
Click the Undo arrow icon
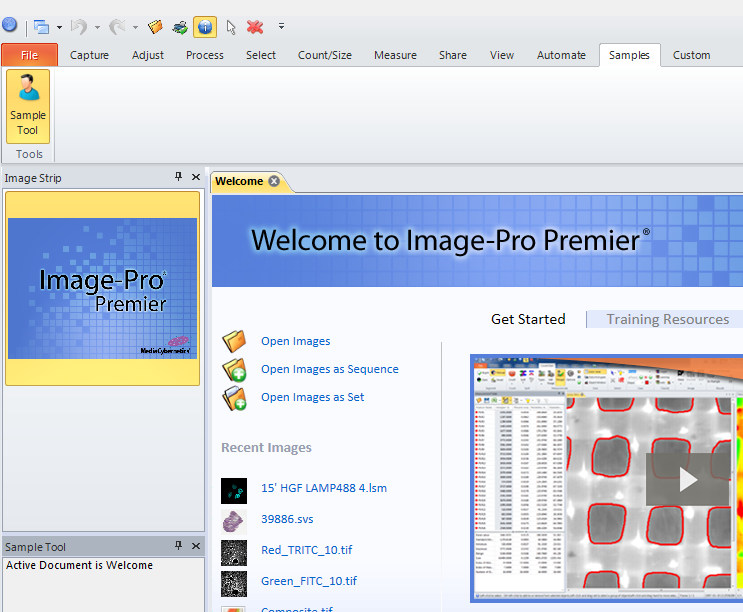pyautogui.click(x=79, y=27)
